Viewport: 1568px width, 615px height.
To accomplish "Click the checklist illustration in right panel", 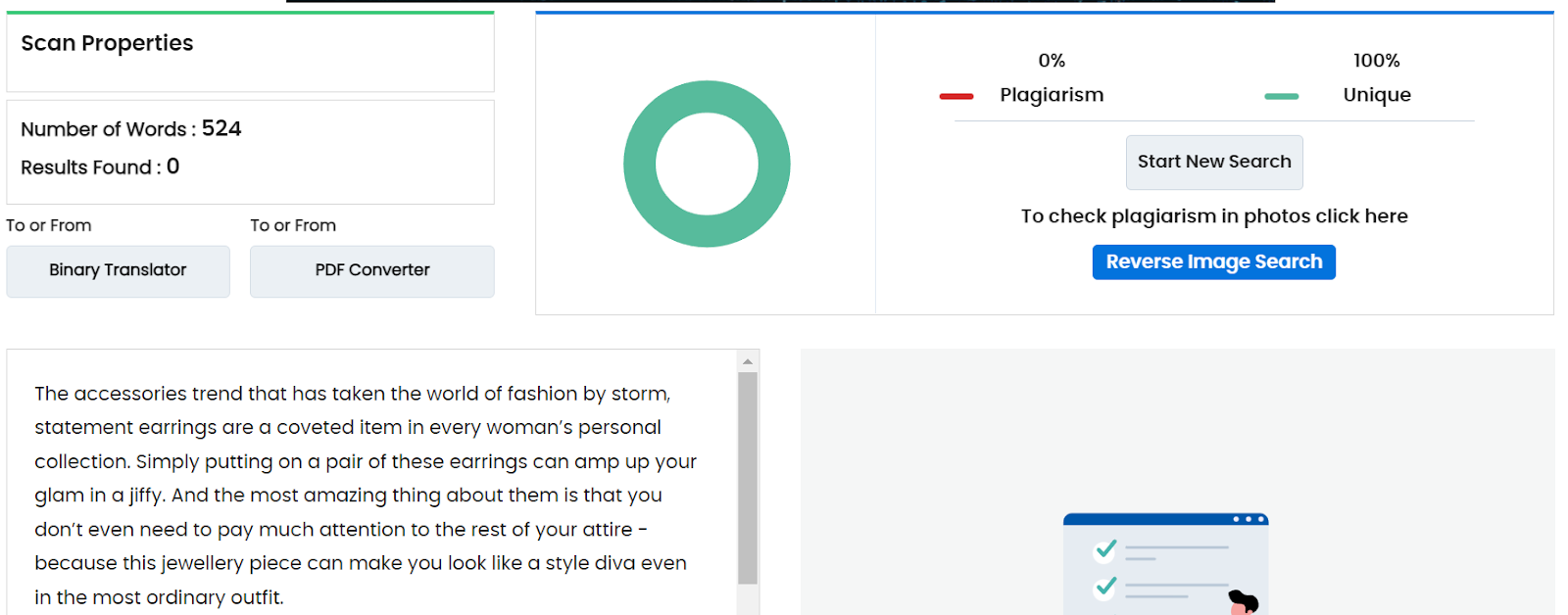I will tap(1166, 563).
